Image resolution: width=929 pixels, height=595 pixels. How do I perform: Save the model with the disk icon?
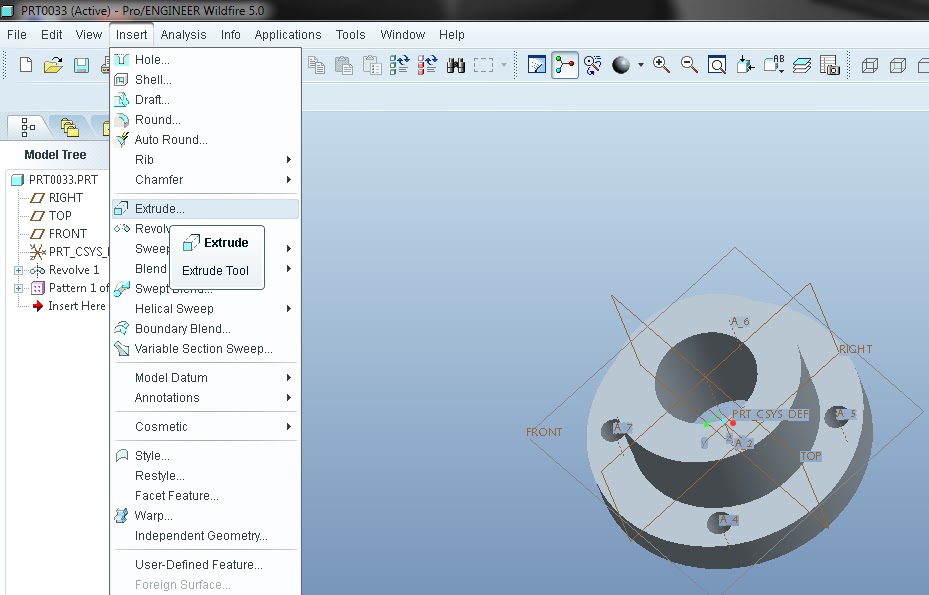(81, 65)
